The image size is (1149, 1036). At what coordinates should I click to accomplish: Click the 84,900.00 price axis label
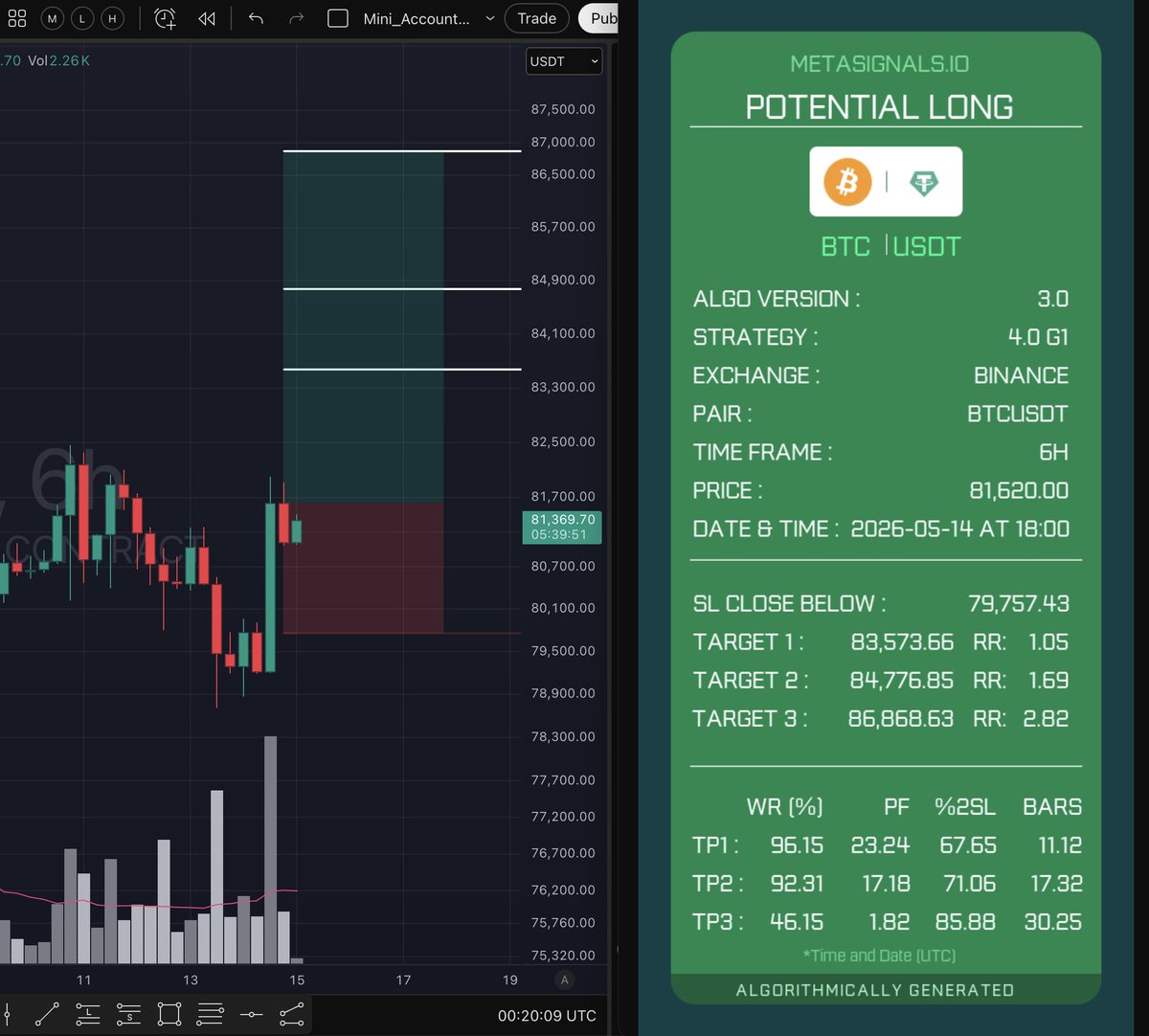pyautogui.click(x=563, y=280)
